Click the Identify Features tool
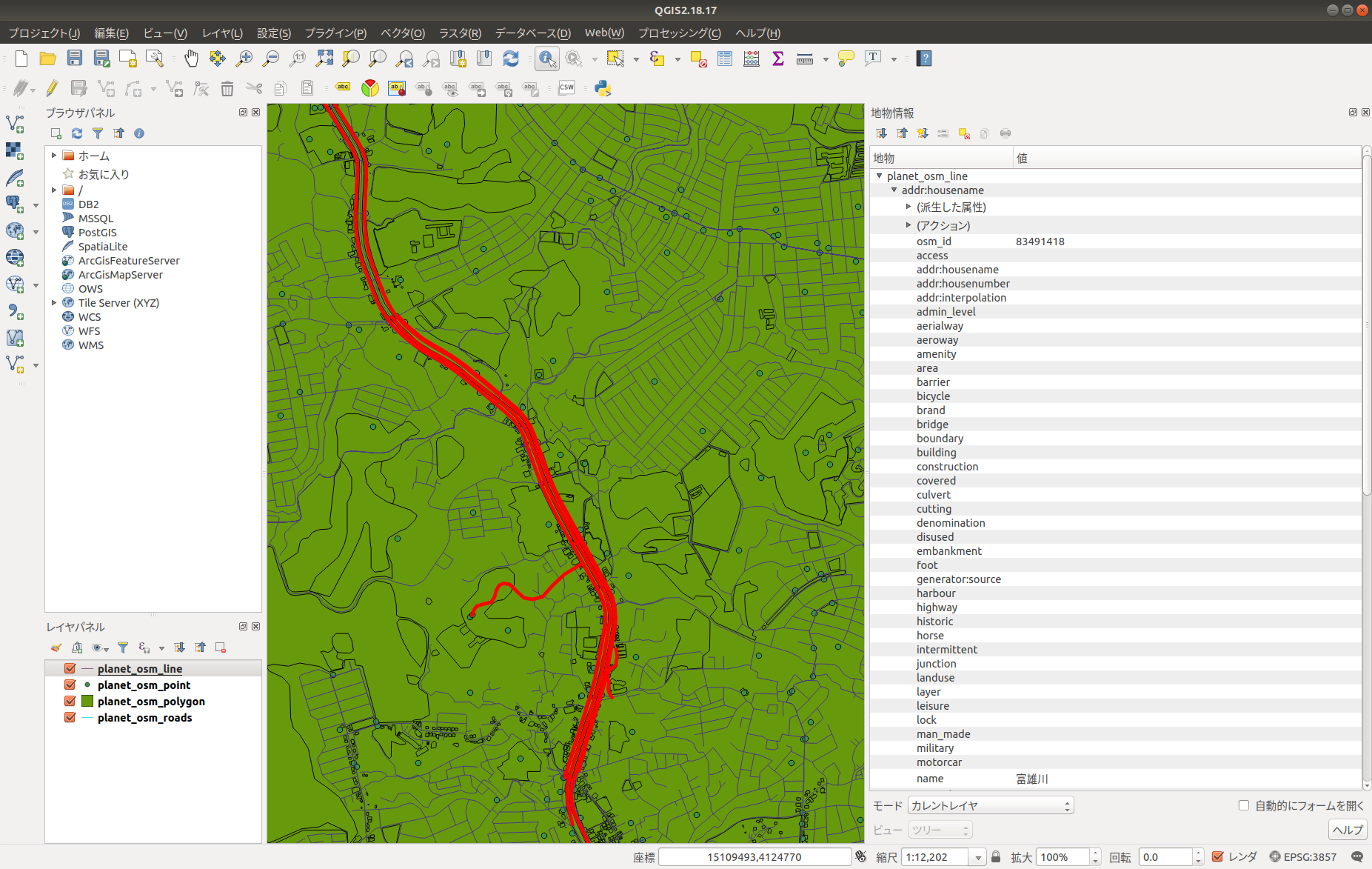This screenshot has width=1372, height=869. point(547,59)
